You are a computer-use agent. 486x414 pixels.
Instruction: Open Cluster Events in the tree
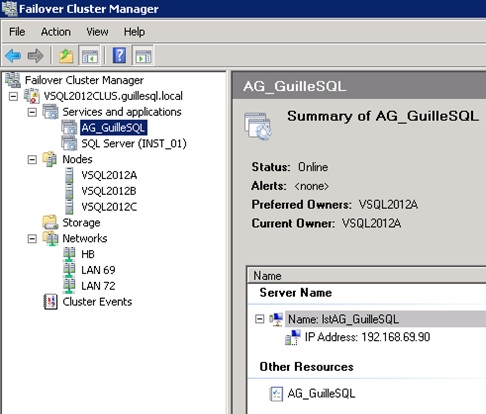tap(97, 302)
